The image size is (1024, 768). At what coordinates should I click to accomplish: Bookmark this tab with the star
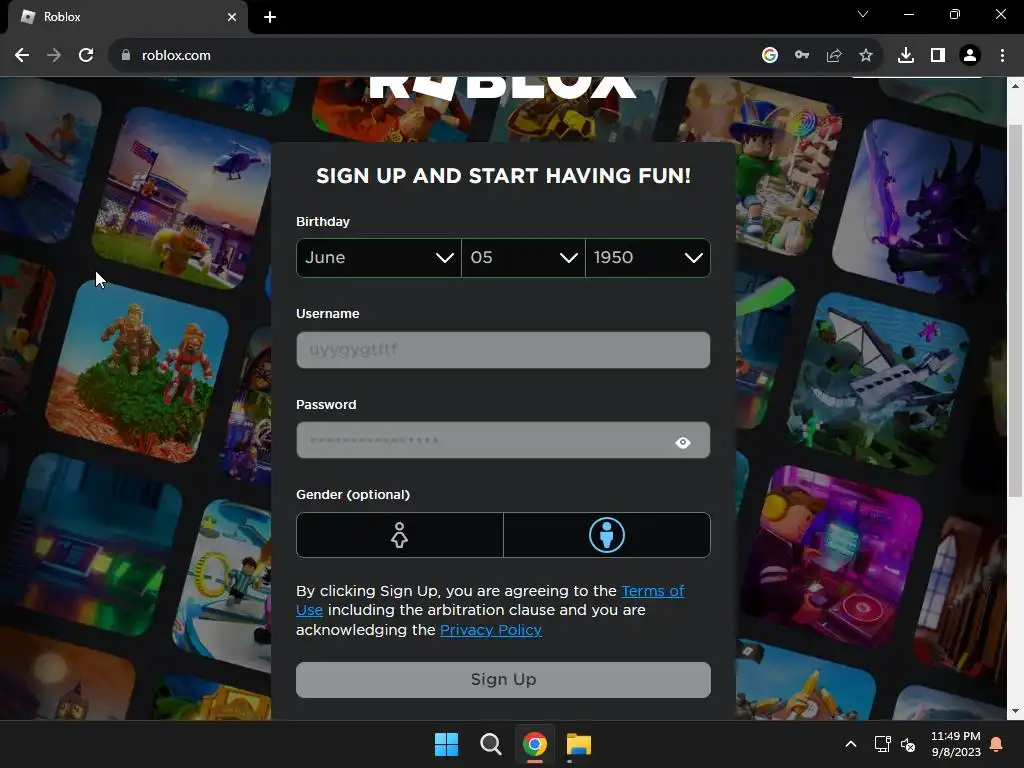point(866,56)
